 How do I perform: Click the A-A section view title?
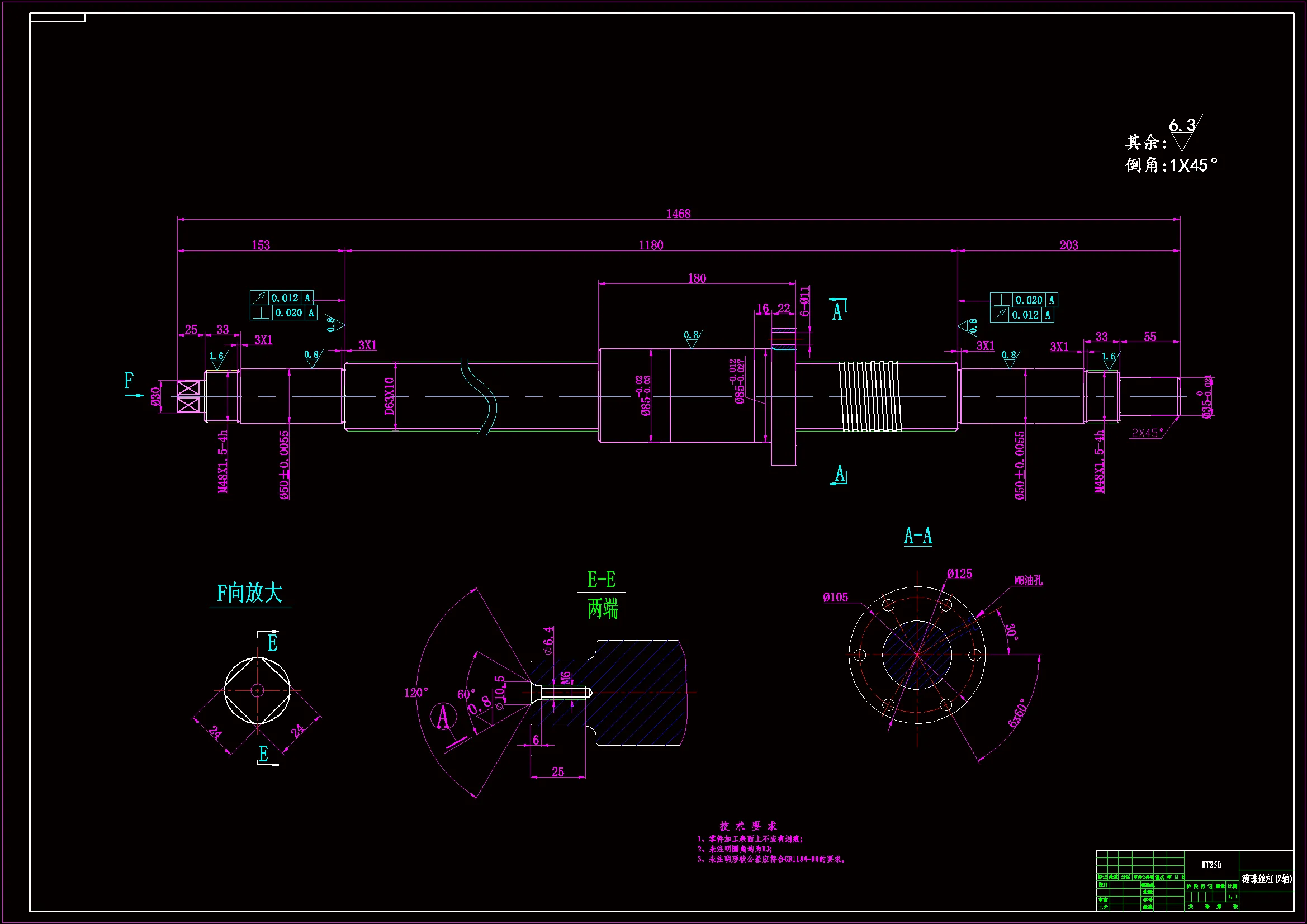tap(917, 536)
